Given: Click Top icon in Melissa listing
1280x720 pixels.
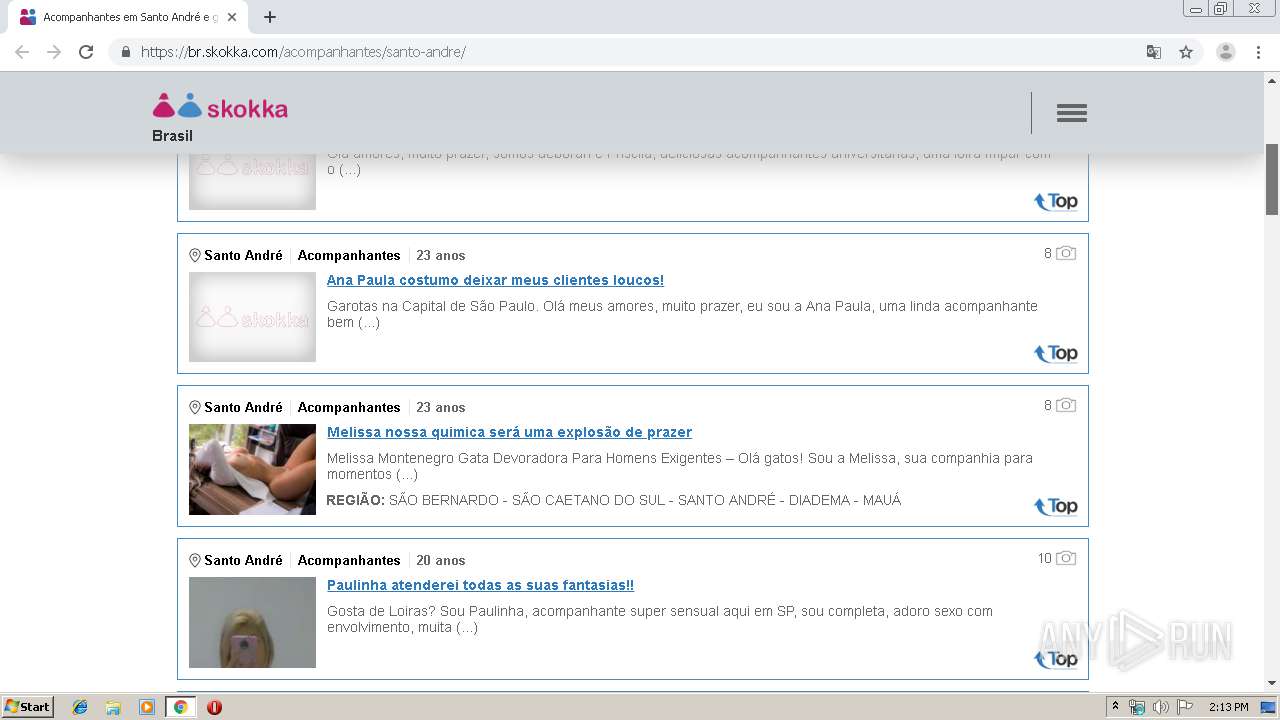Looking at the screenshot, I should click(x=1056, y=506).
